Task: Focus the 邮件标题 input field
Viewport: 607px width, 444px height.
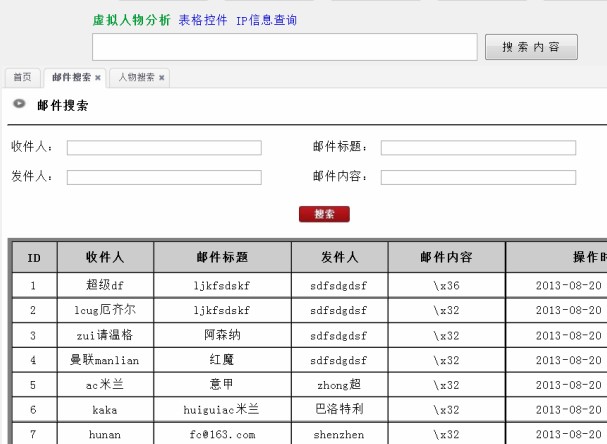Action: (478, 147)
